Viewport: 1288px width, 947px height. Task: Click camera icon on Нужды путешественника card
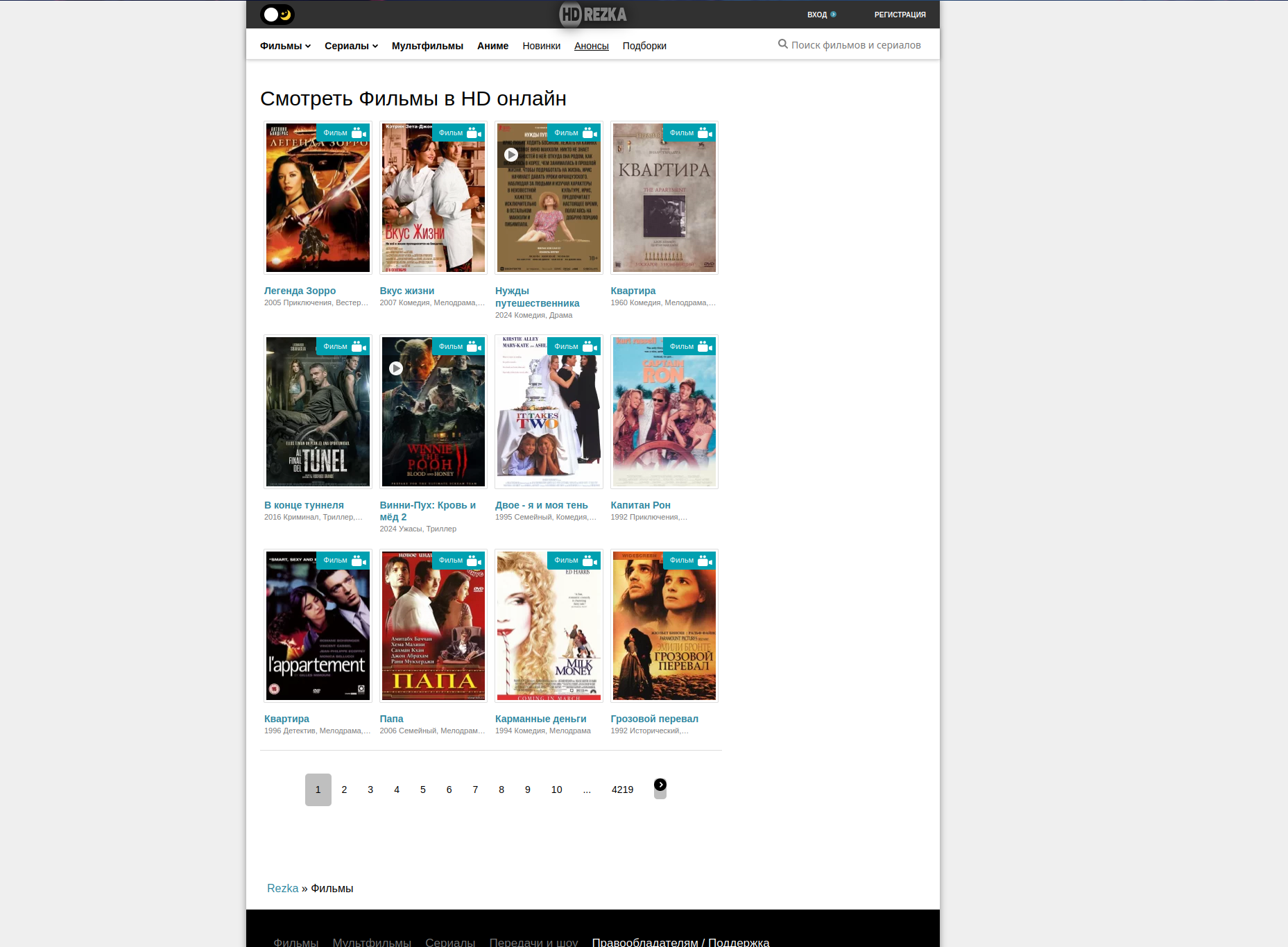coord(590,133)
